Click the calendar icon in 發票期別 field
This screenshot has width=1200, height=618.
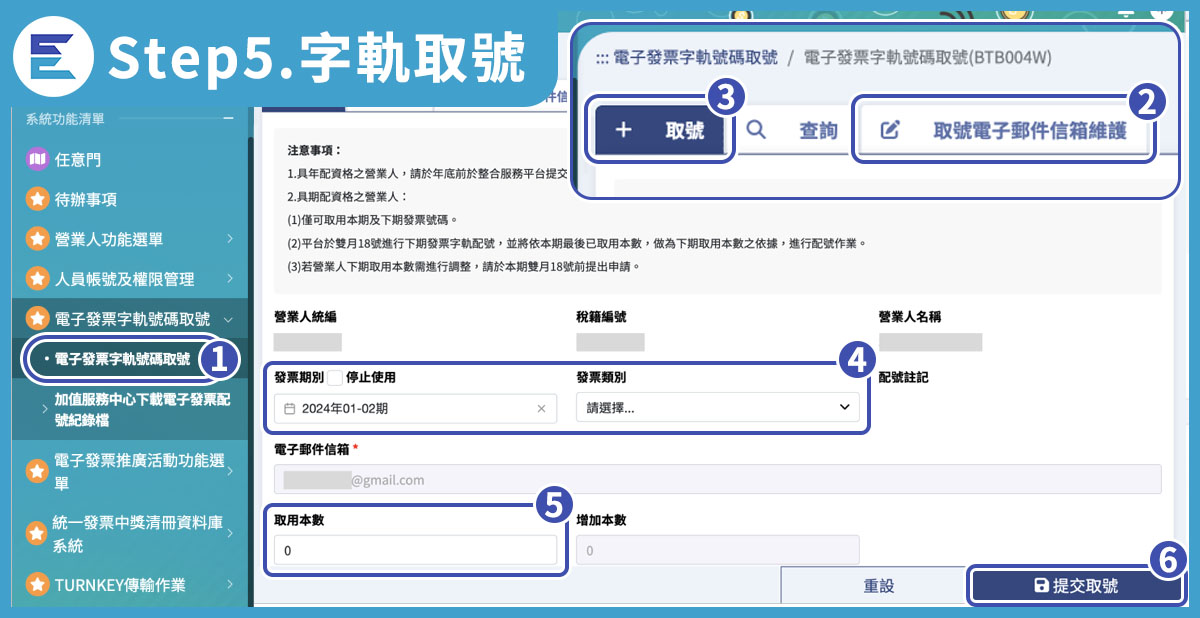(290, 408)
